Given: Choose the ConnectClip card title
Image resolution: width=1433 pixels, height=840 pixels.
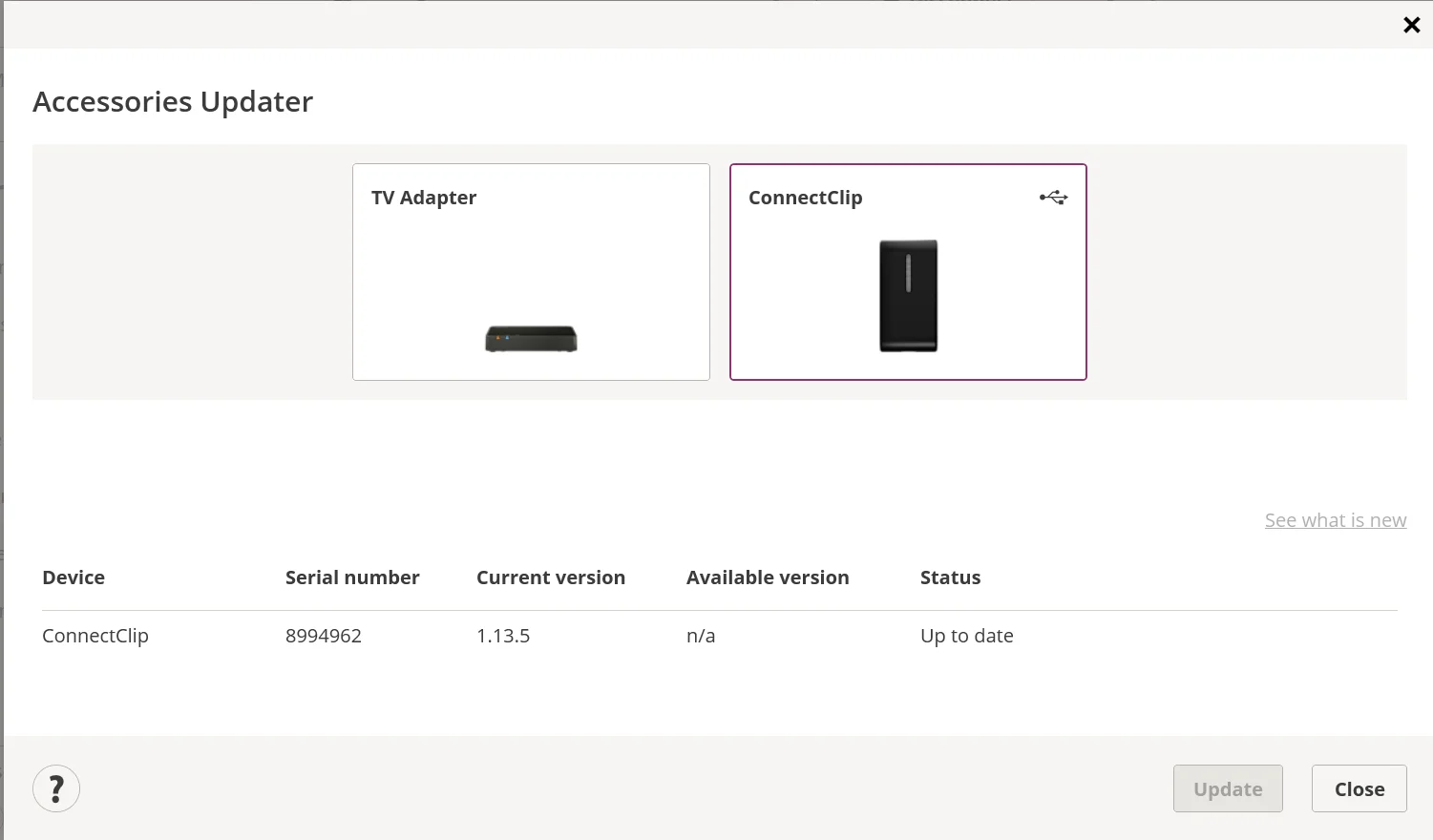Looking at the screenshot, I should click(x=806, y=198).
